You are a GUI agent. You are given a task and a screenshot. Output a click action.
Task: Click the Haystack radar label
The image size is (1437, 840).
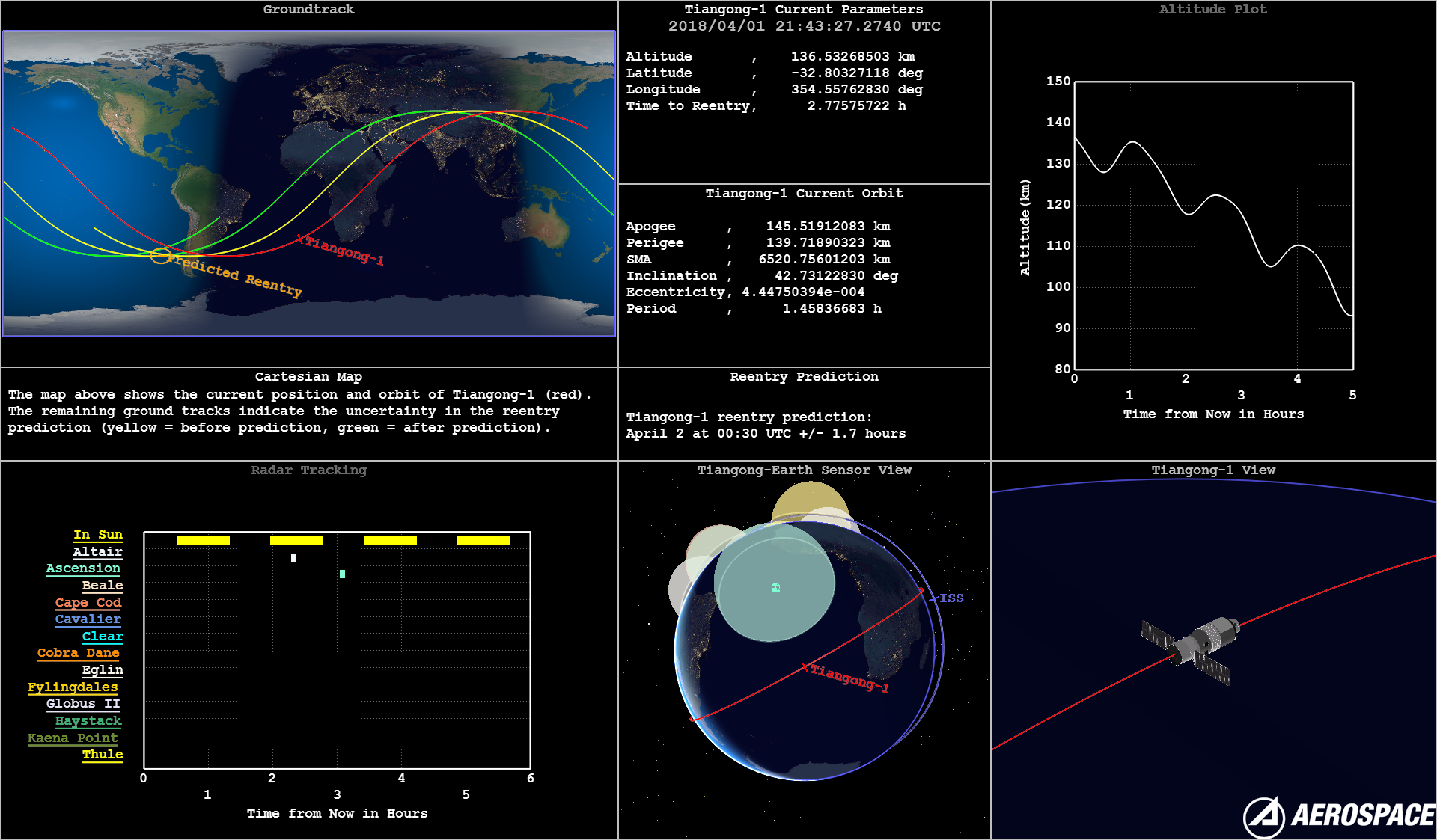coord(88,720)
